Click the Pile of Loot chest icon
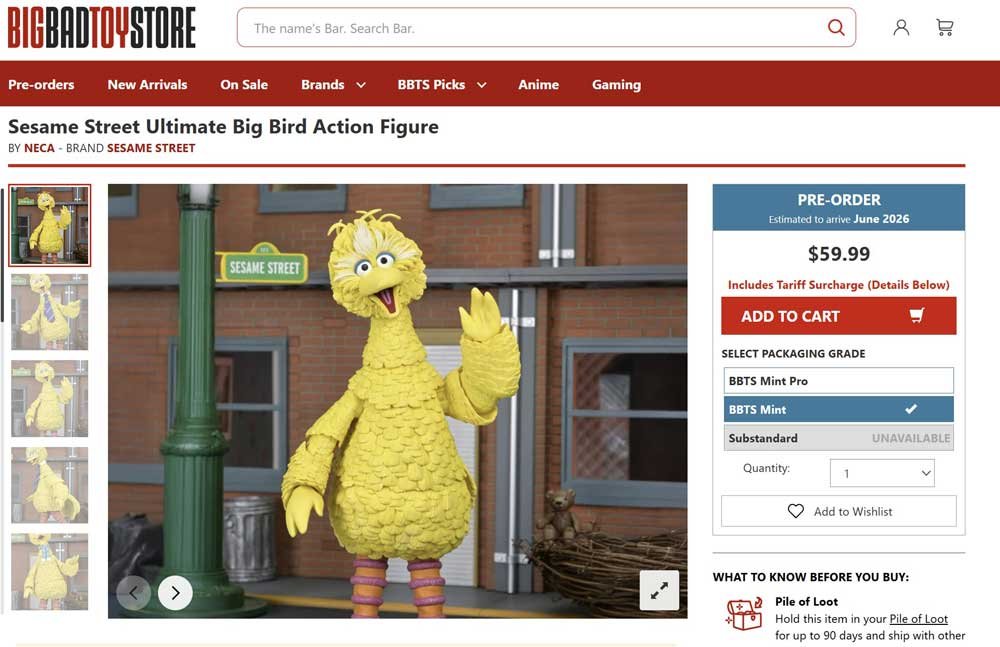1000x647 pixels. pyautogui.click(x=744, y=614)
